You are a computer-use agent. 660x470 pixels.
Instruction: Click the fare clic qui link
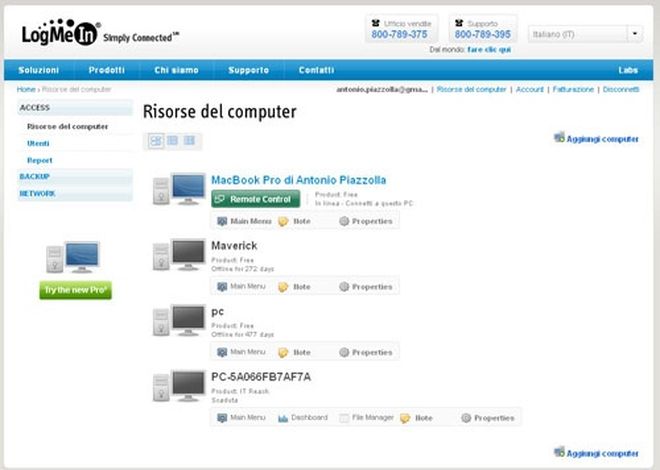489,50
